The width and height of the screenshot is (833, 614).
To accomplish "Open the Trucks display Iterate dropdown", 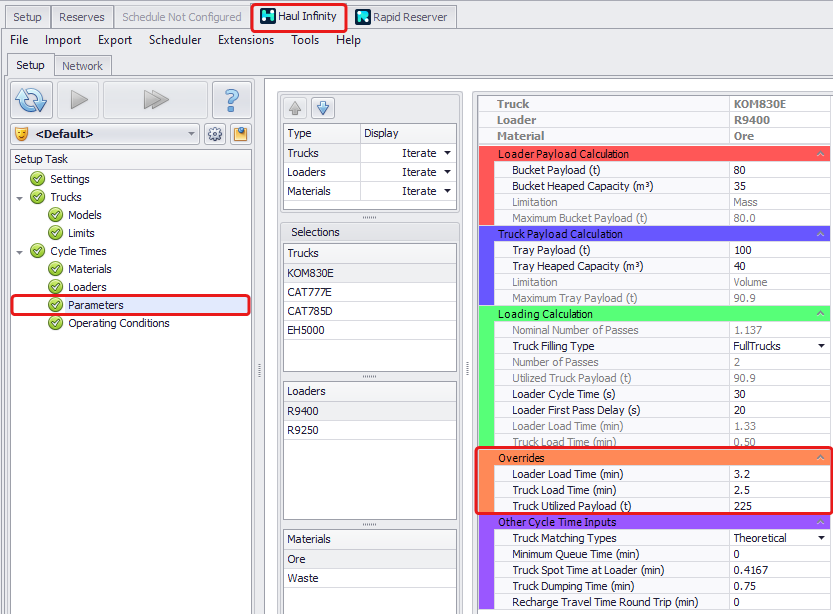I will point(447,153).
